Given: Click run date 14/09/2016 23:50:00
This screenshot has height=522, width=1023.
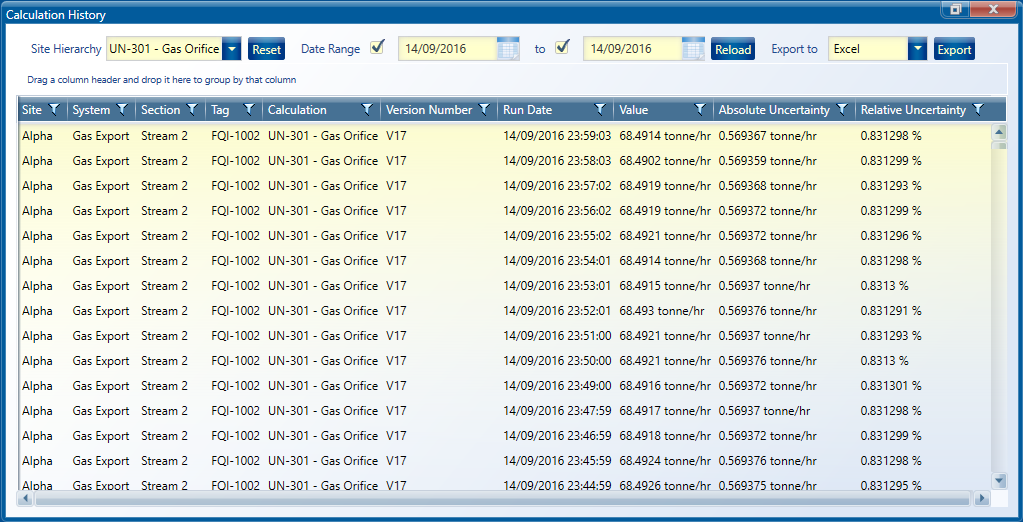Looking at the screenshot, I should pyautogui.click(x=557, y=360).
